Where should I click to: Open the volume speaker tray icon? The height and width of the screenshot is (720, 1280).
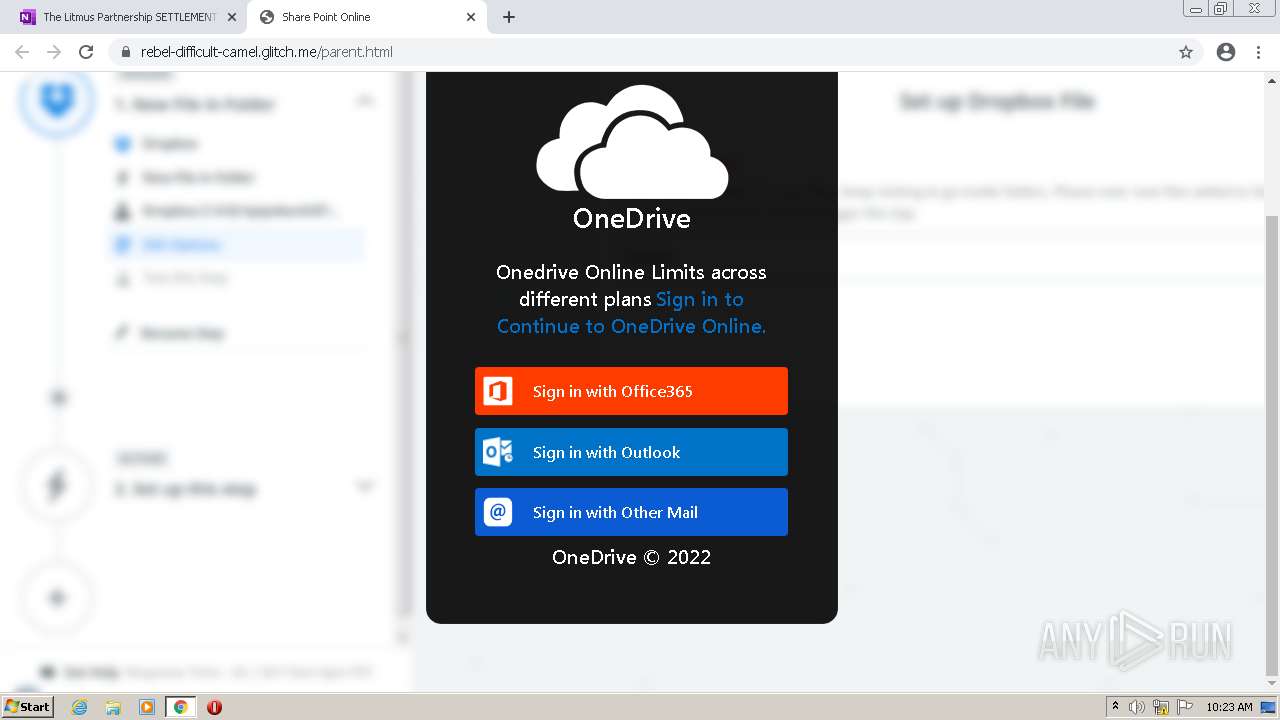click(1137, 707)
